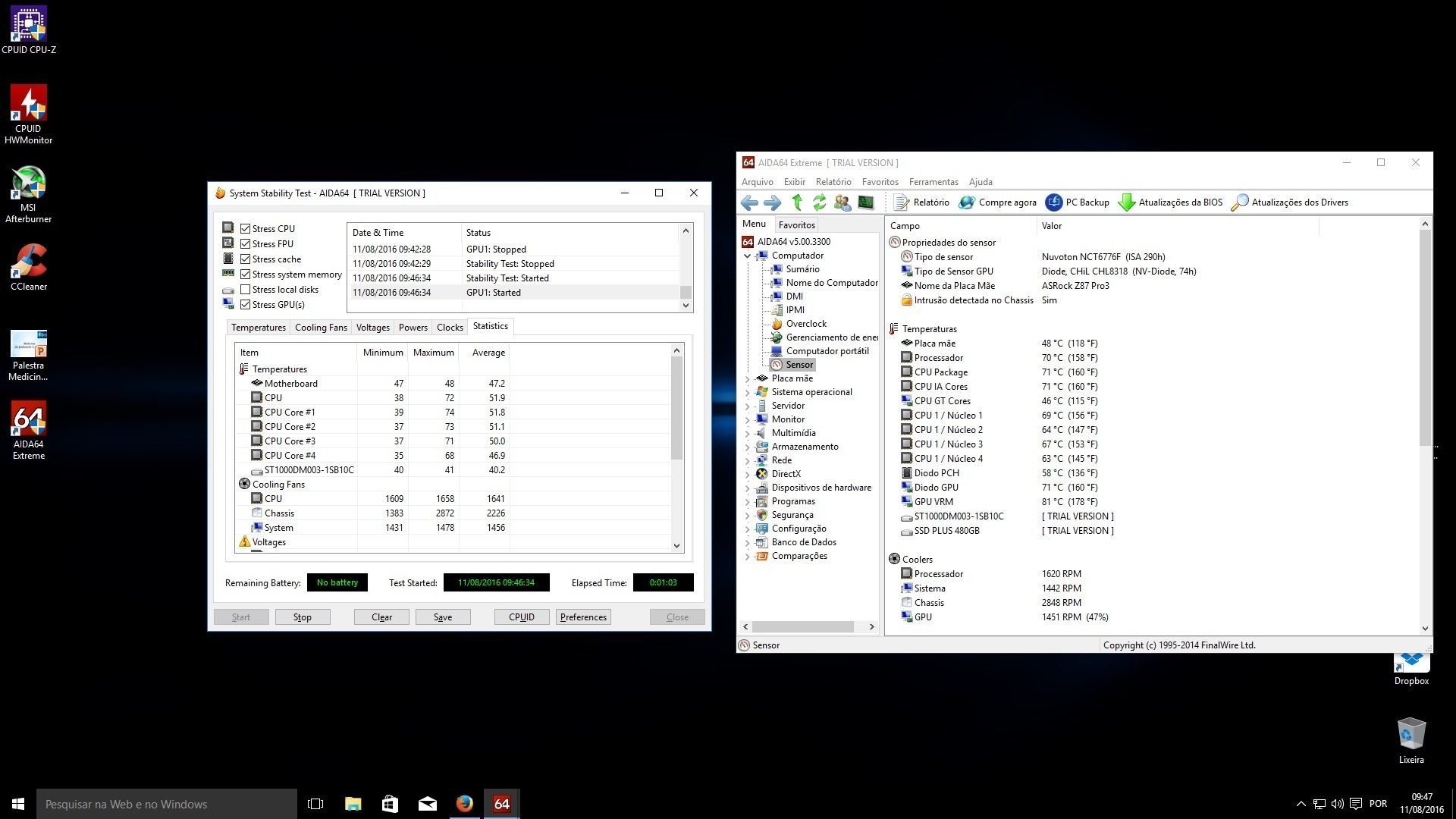Uncheck Stress cache checkbox
This screenshot has width=1456, height=819.
tap(245, 259)
